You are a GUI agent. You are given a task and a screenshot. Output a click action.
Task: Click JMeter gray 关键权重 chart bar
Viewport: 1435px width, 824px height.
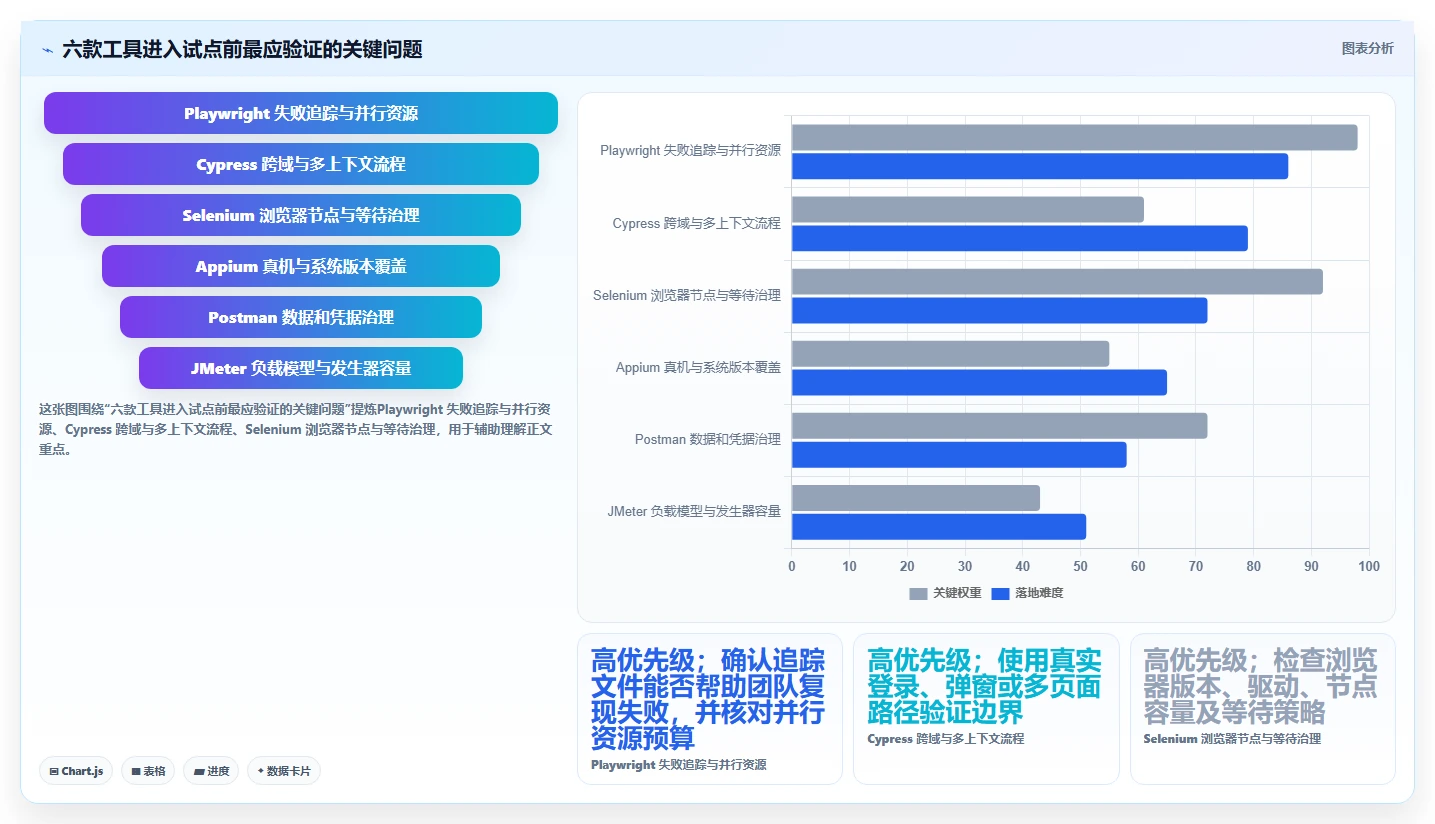[x=916, y=498]
